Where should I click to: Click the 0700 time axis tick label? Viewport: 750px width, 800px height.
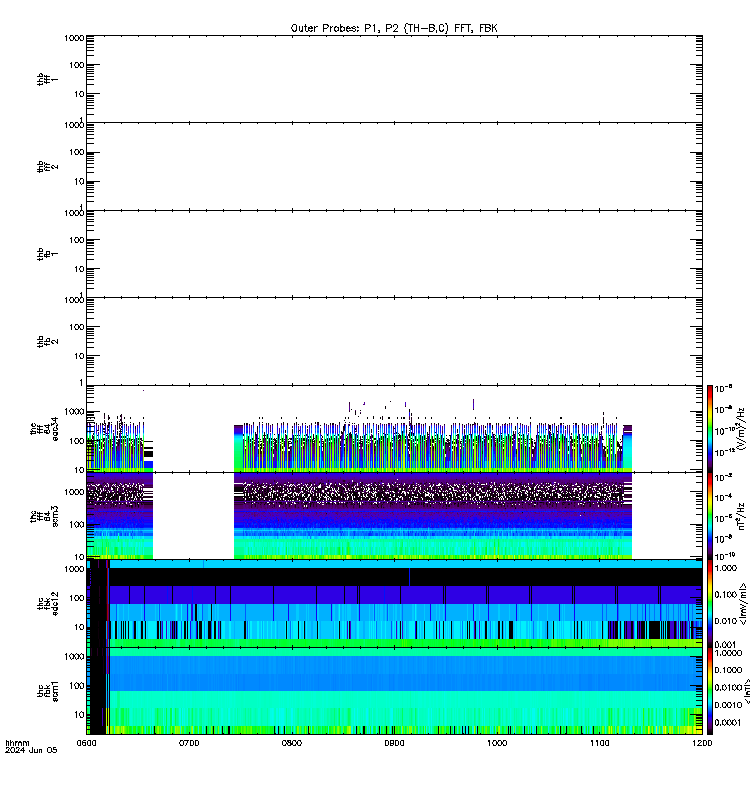pos(189,743)
